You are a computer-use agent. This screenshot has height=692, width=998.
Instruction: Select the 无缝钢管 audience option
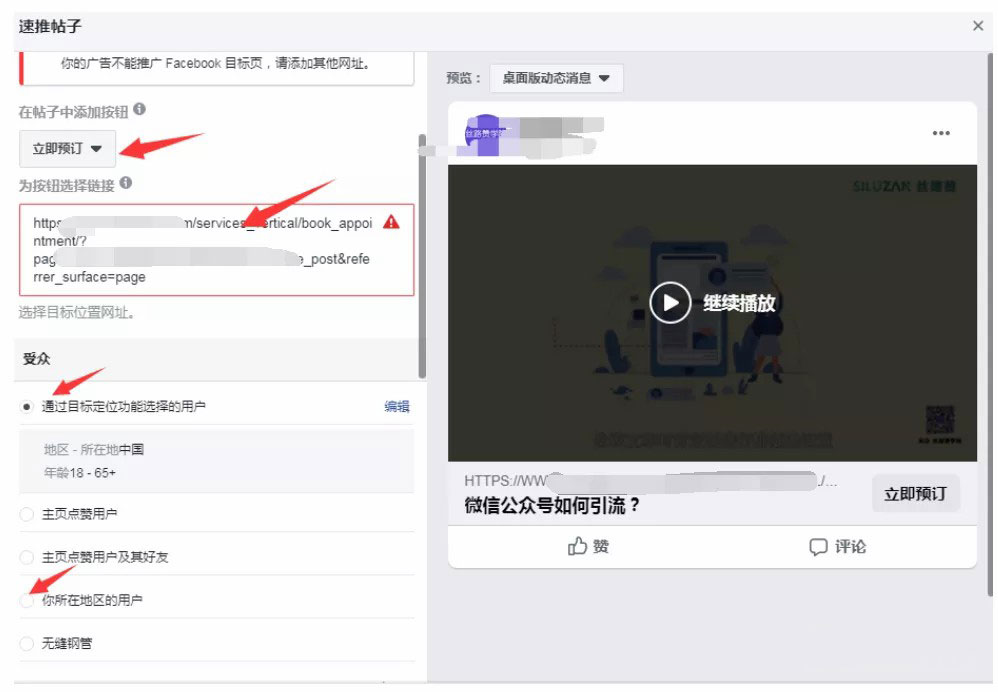(27, 643)
